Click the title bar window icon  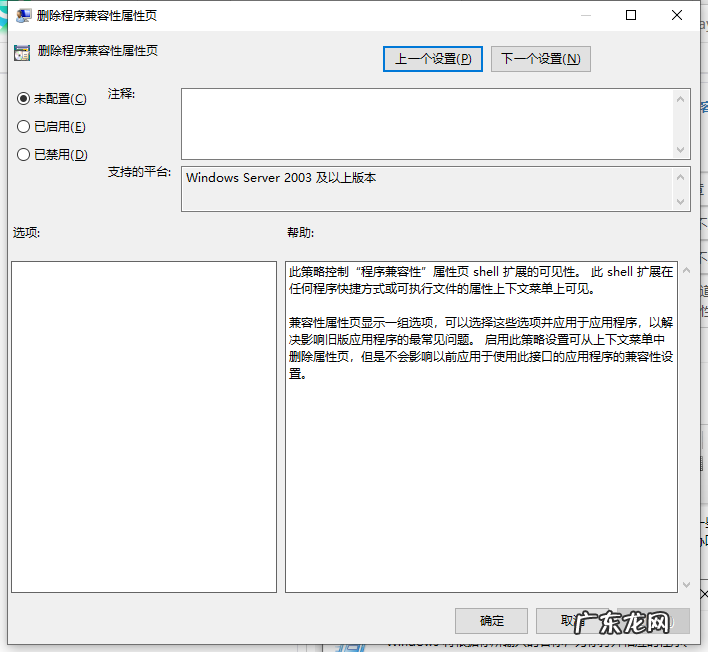point(23,16)
